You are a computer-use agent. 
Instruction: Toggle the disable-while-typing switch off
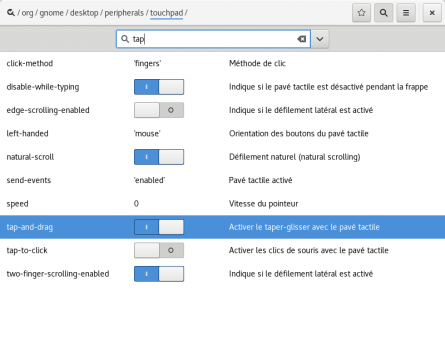pyautogui.click(x=159, y=87)
